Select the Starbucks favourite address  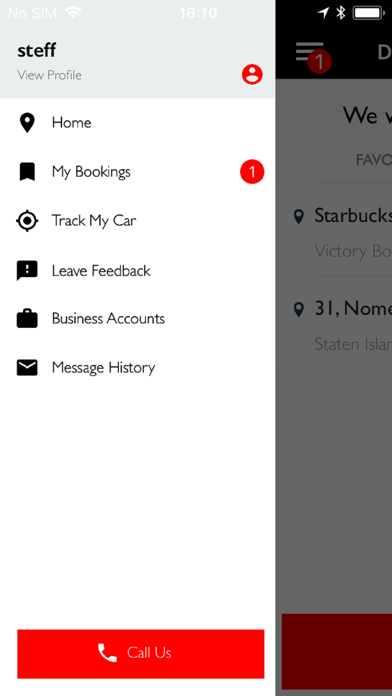click(x=342, y=233)
